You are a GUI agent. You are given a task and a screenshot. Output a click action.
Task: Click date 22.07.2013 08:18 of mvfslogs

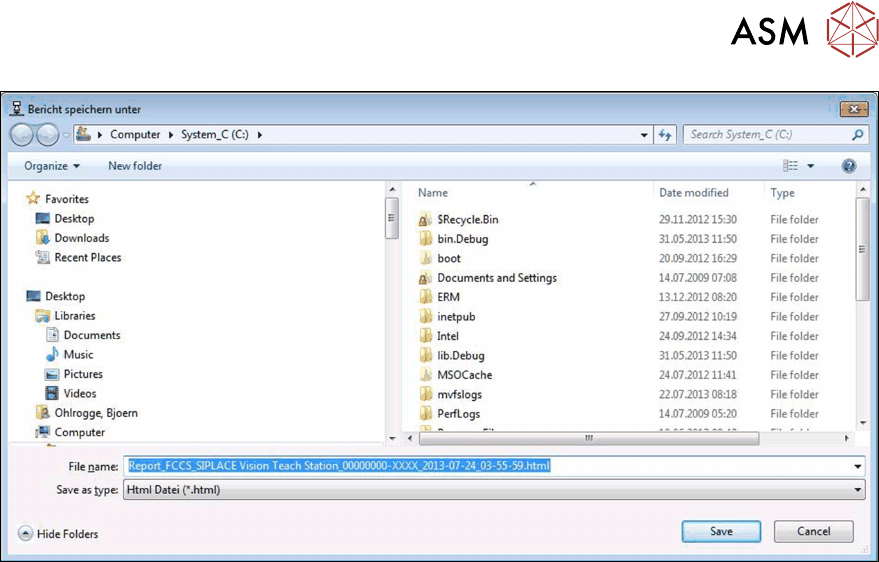698,394
